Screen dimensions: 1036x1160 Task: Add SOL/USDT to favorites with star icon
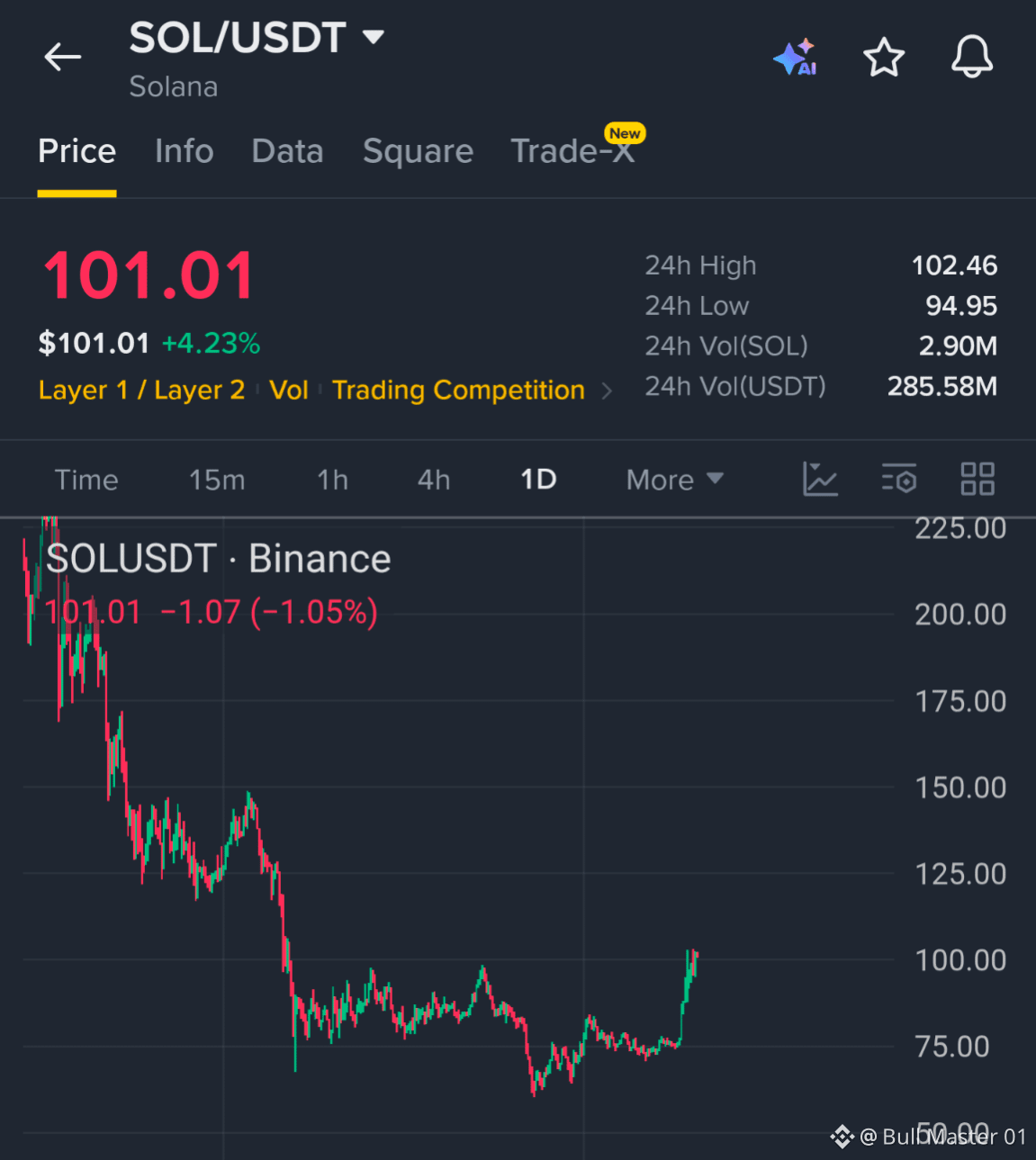click(x=884, y=58)
